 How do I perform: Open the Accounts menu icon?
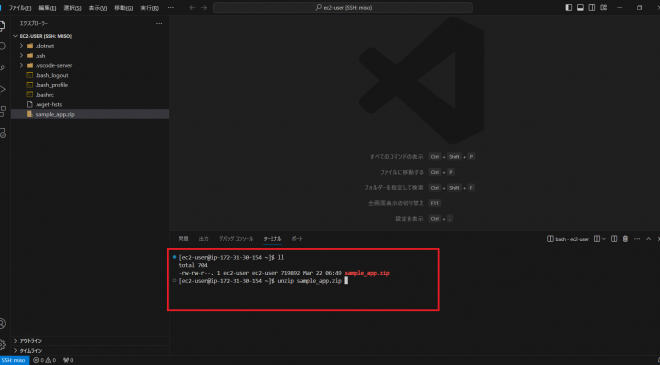point(3,323)
